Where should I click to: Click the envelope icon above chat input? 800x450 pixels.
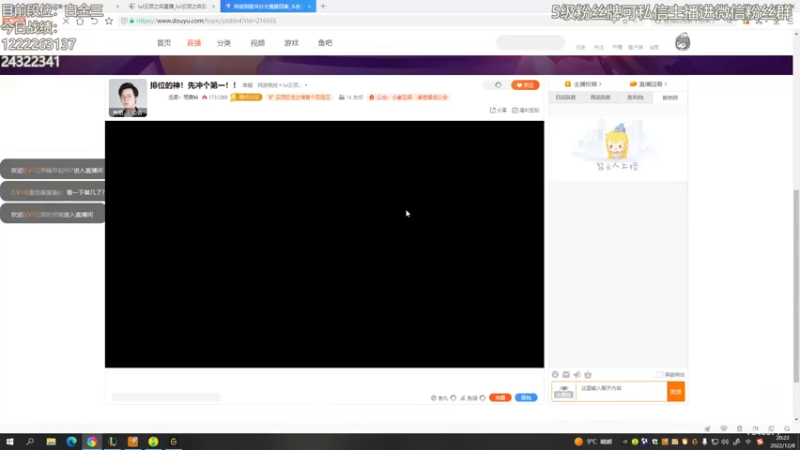[x=566, y=374]
